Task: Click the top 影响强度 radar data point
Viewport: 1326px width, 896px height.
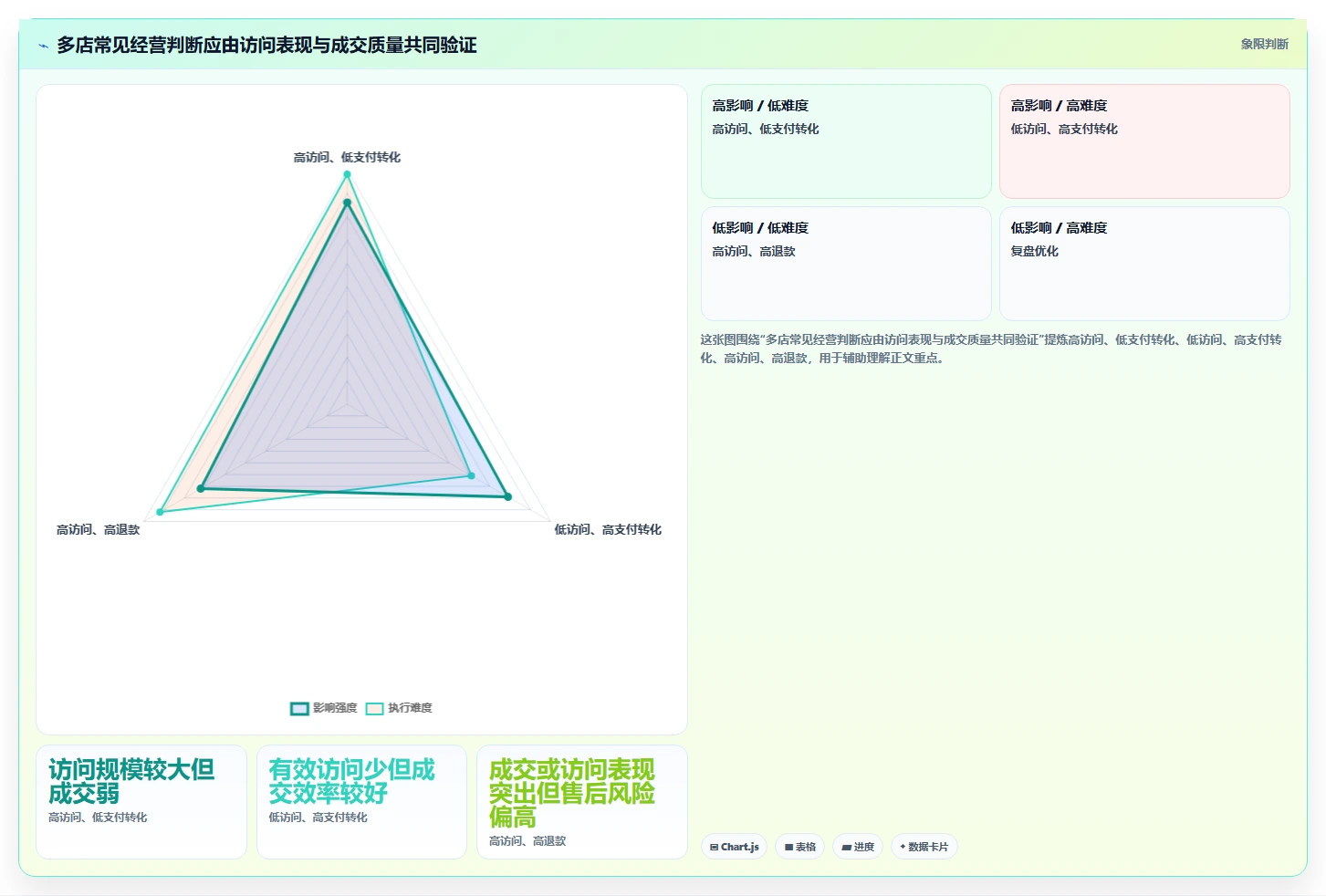Action: [347, 203]
